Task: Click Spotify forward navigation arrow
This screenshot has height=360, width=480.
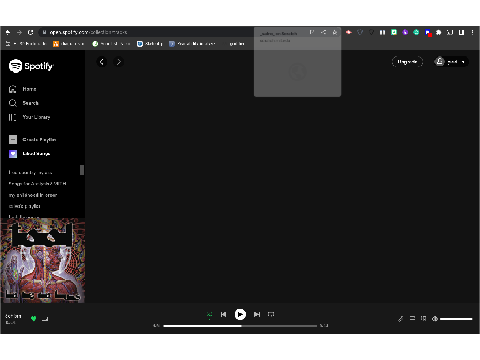Action: click(x=119, y=62)
